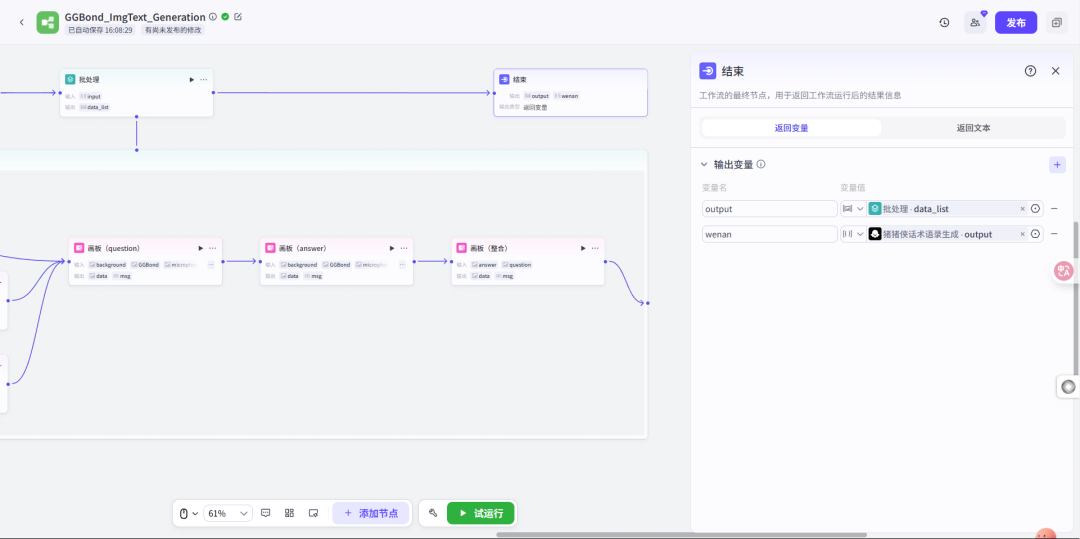Screen dimensions: 1080x539
Task: Add a new output variable with plus
Action: pos(1057,165)
